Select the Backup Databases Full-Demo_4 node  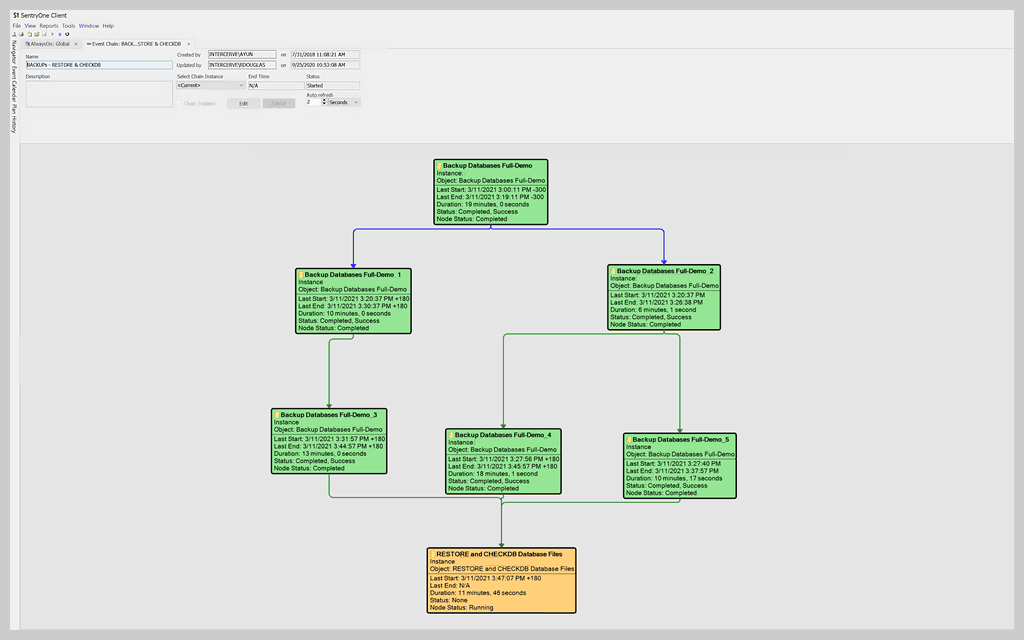pos(503,460)
